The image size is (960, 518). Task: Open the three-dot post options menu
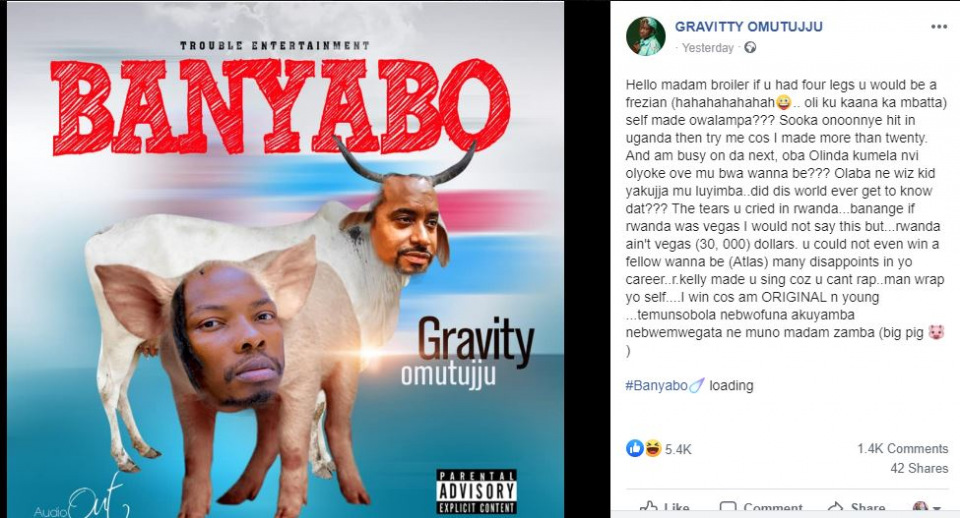tap(939, 27)
